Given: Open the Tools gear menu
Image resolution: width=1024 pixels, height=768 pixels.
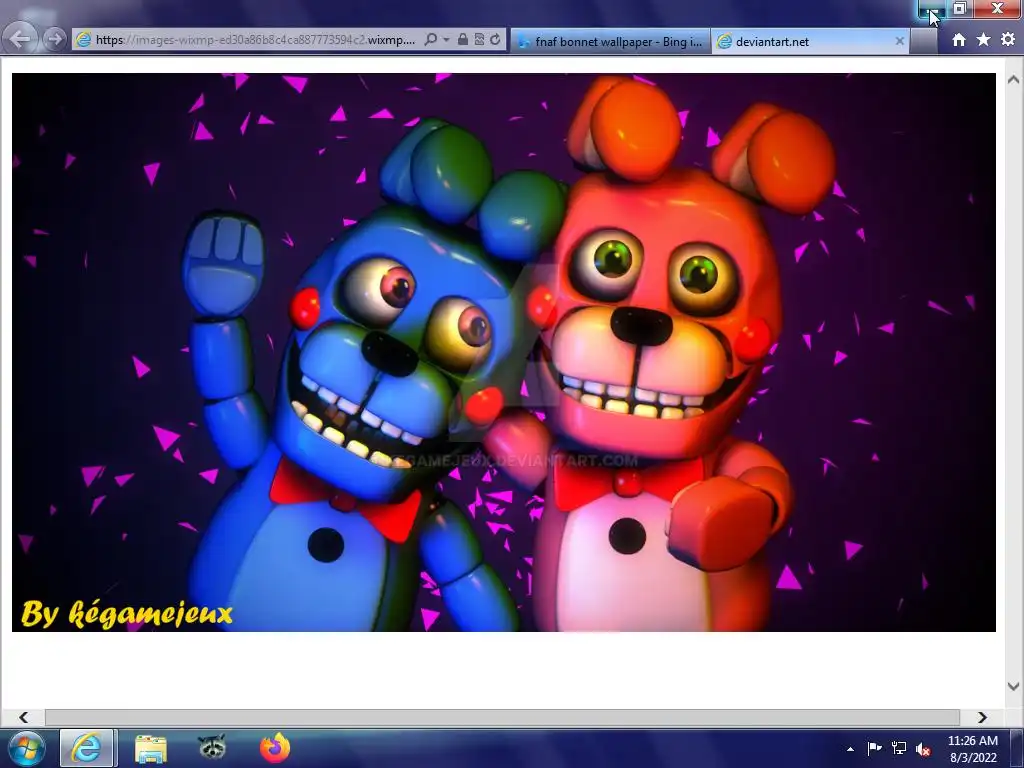Looking at the screenshot, I should coord(1008,40).
